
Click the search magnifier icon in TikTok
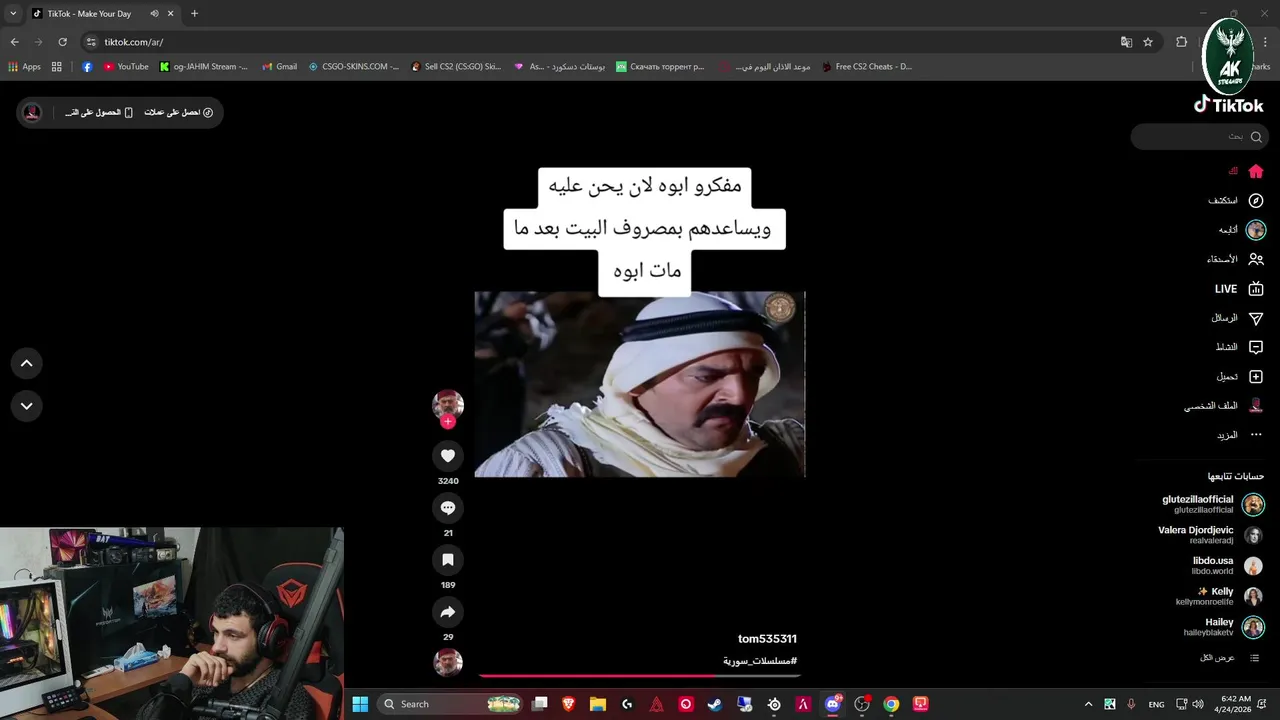pos(1256,136)
